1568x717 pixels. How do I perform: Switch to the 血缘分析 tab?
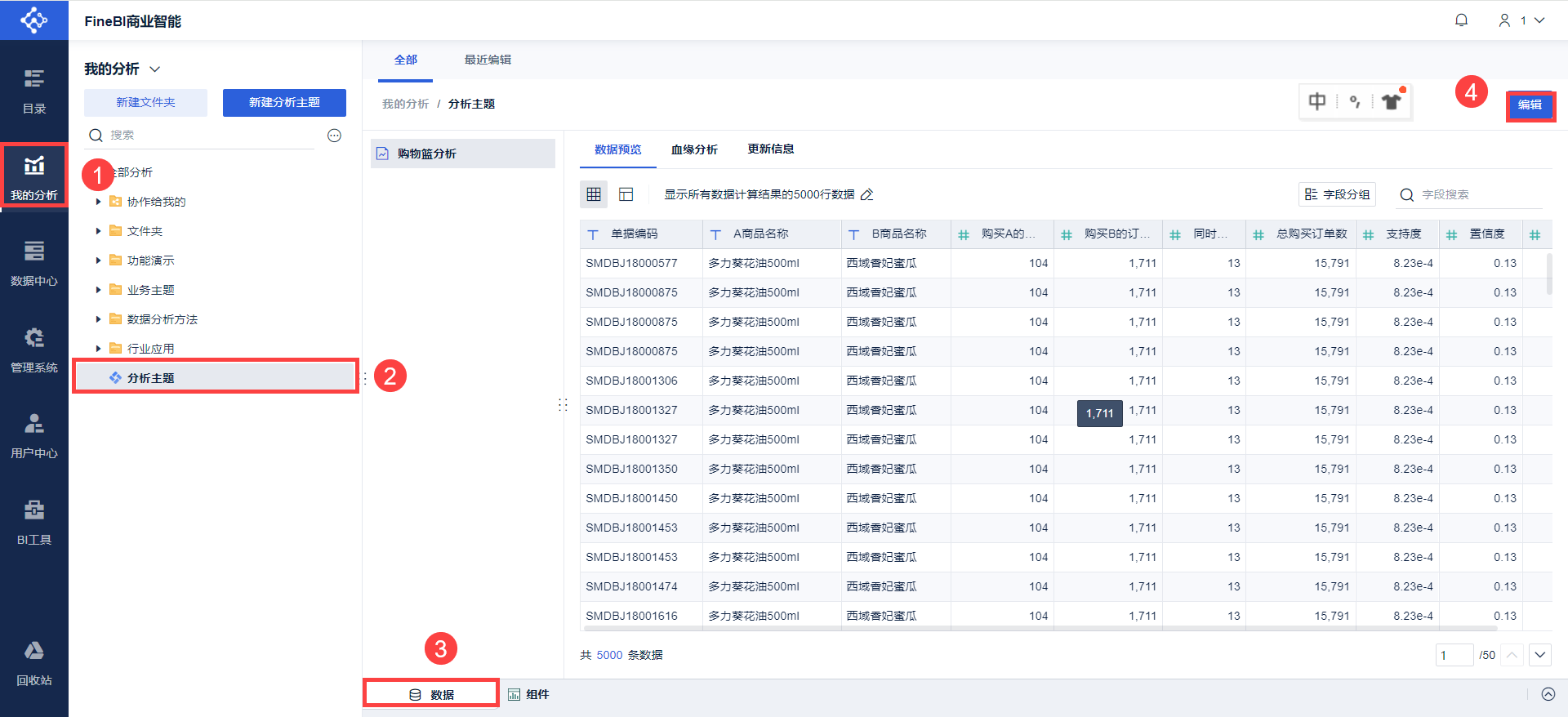pos(694,149)
